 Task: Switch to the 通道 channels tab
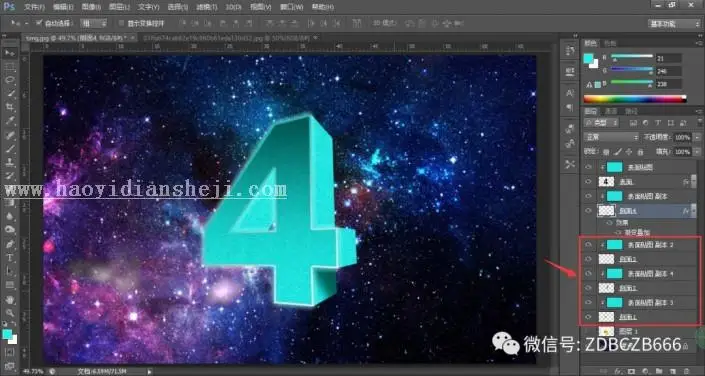pos(611,111)
